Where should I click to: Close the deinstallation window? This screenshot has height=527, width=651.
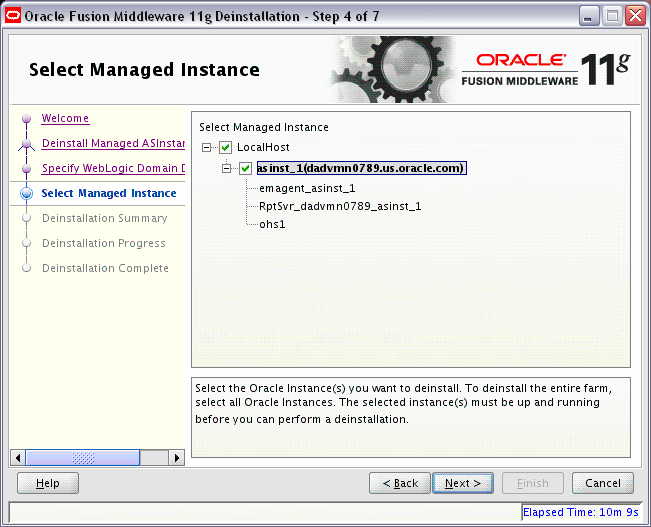click(636, 17)
